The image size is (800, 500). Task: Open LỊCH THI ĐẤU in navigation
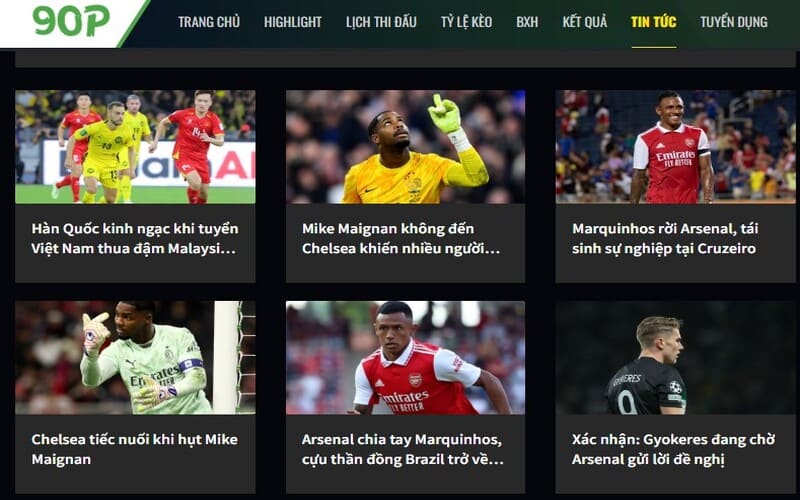click(381, 22)
